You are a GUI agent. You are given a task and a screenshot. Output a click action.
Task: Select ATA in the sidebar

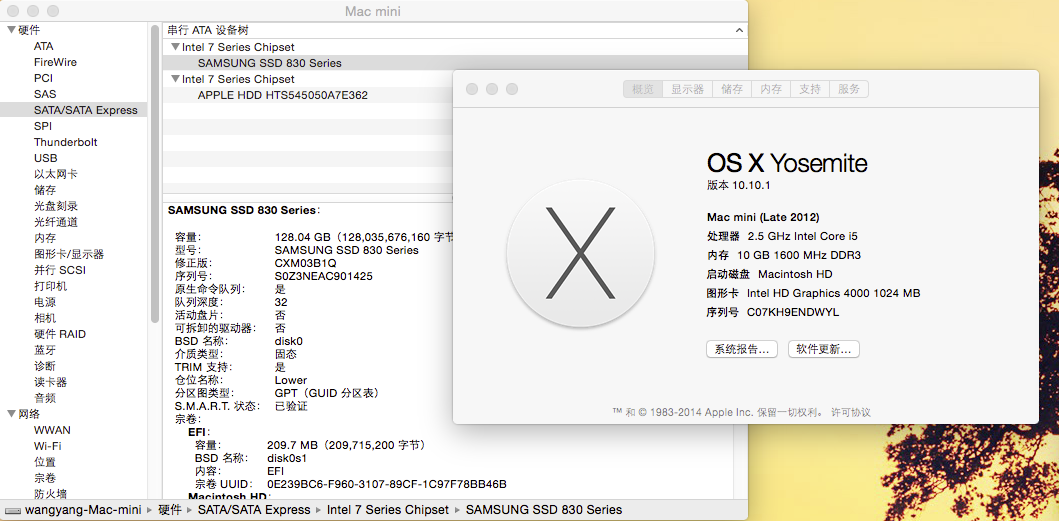tap(44, 46)
